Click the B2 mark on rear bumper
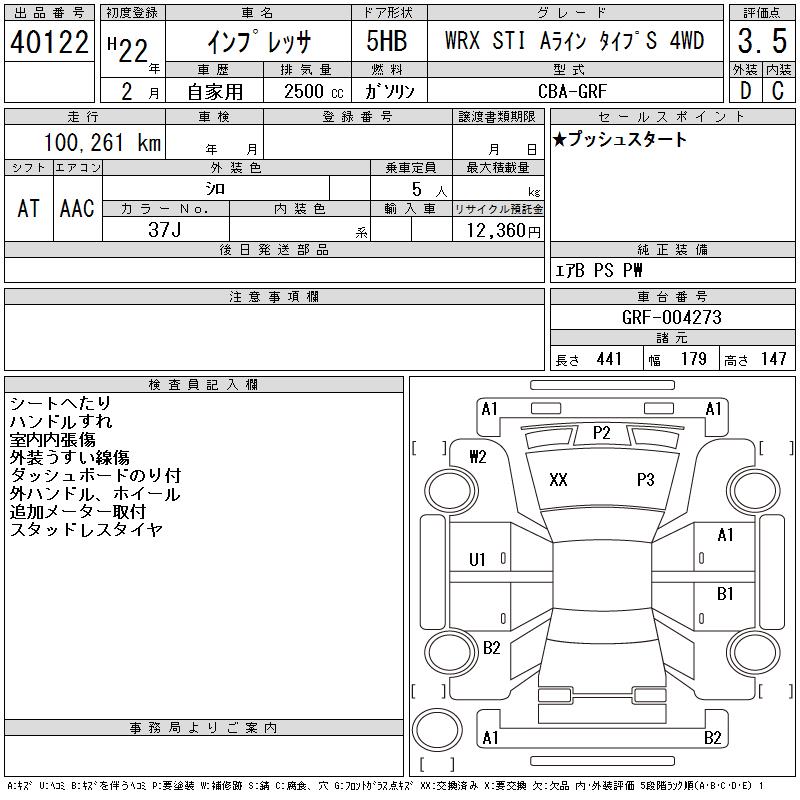Screen dimensions: 800x800 pyautogui.click(x=712, y=738)
